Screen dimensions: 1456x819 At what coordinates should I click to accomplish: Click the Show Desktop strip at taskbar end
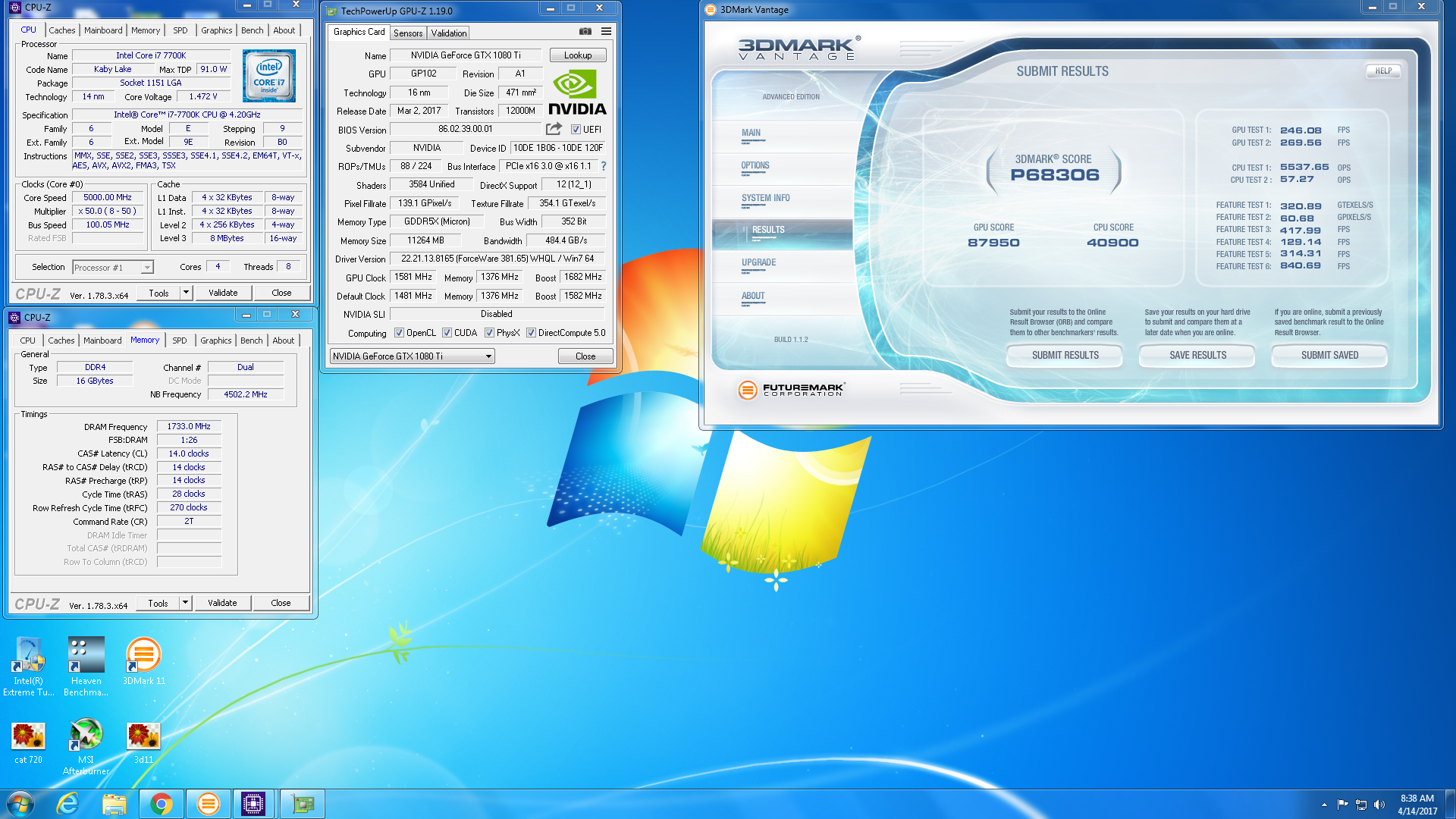click(x=1451, y=804)
